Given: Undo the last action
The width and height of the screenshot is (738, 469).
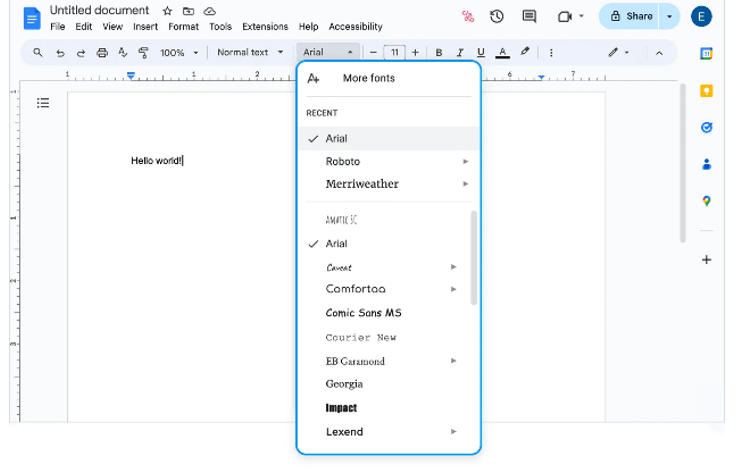Looking at the screenshot, I should 60,53.
